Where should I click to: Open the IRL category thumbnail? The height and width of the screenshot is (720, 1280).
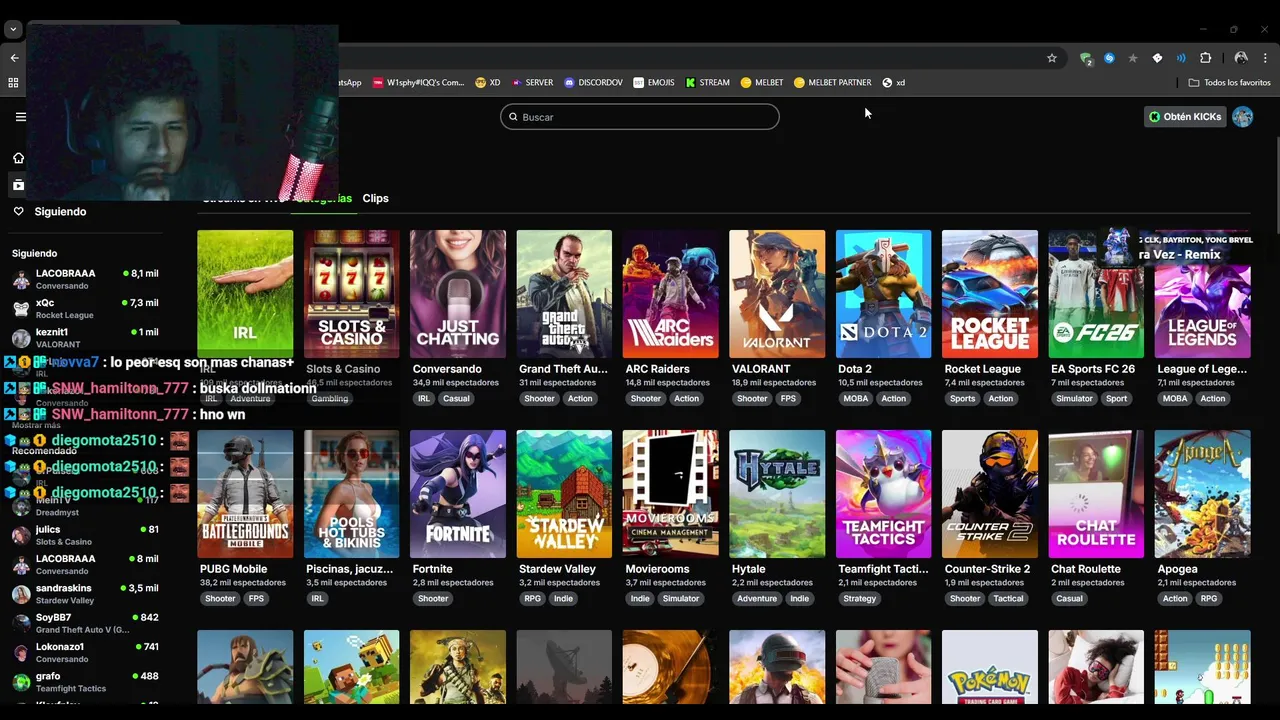click(x=245, y=294)
